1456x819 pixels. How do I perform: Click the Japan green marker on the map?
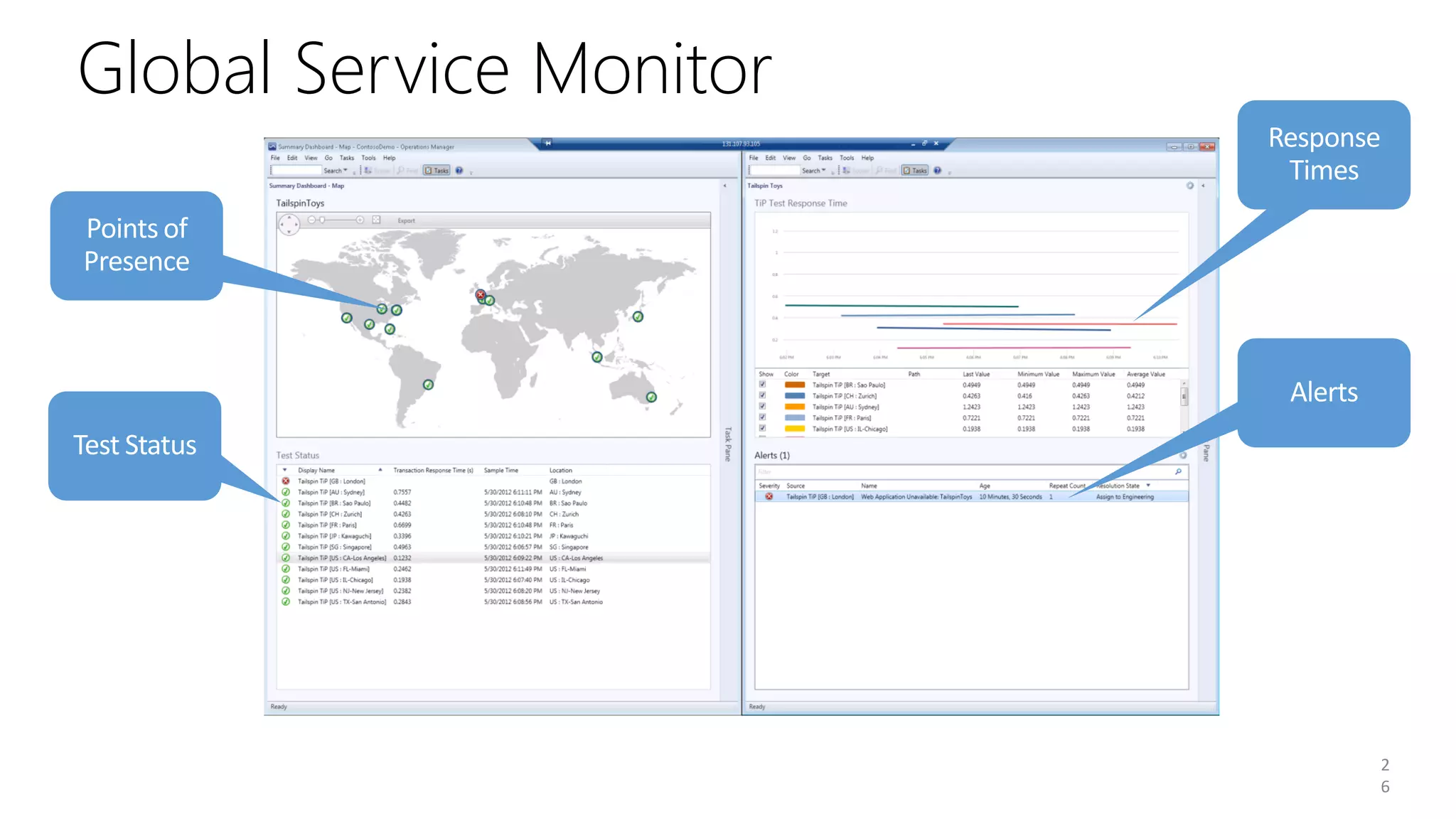click(638, 316)
